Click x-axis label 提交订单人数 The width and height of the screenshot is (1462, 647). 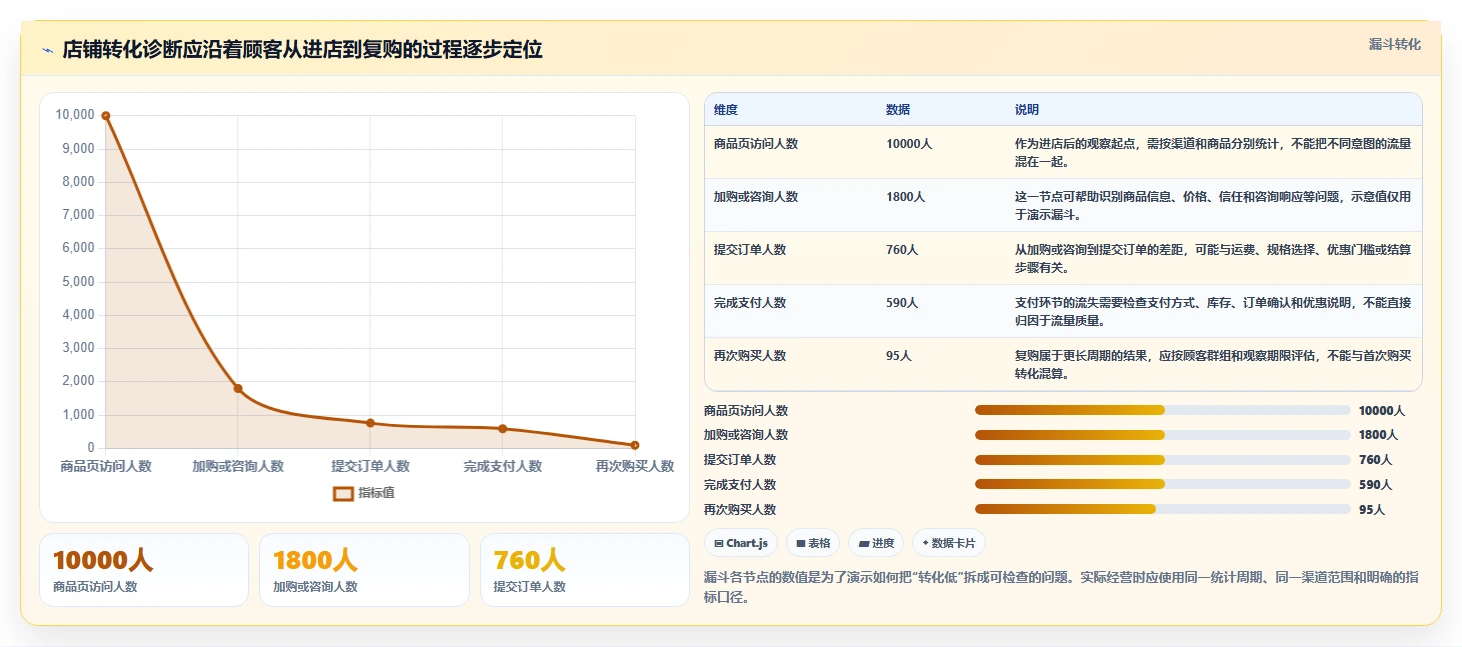coord(370,466)
